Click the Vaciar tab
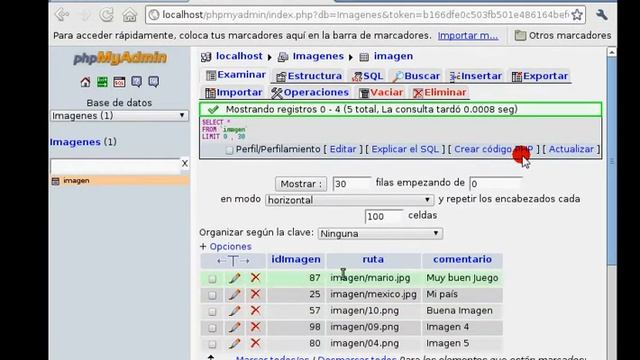This screenshot has width=640, height=360. click(x=381, y=93)
